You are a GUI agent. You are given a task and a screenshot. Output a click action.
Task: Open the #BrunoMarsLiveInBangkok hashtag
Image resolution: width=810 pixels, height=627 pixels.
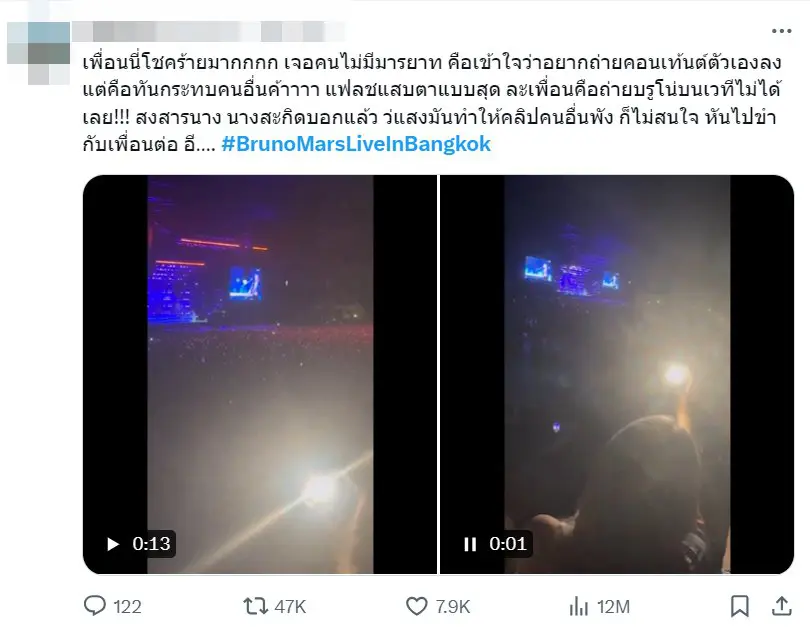(356, 144)
